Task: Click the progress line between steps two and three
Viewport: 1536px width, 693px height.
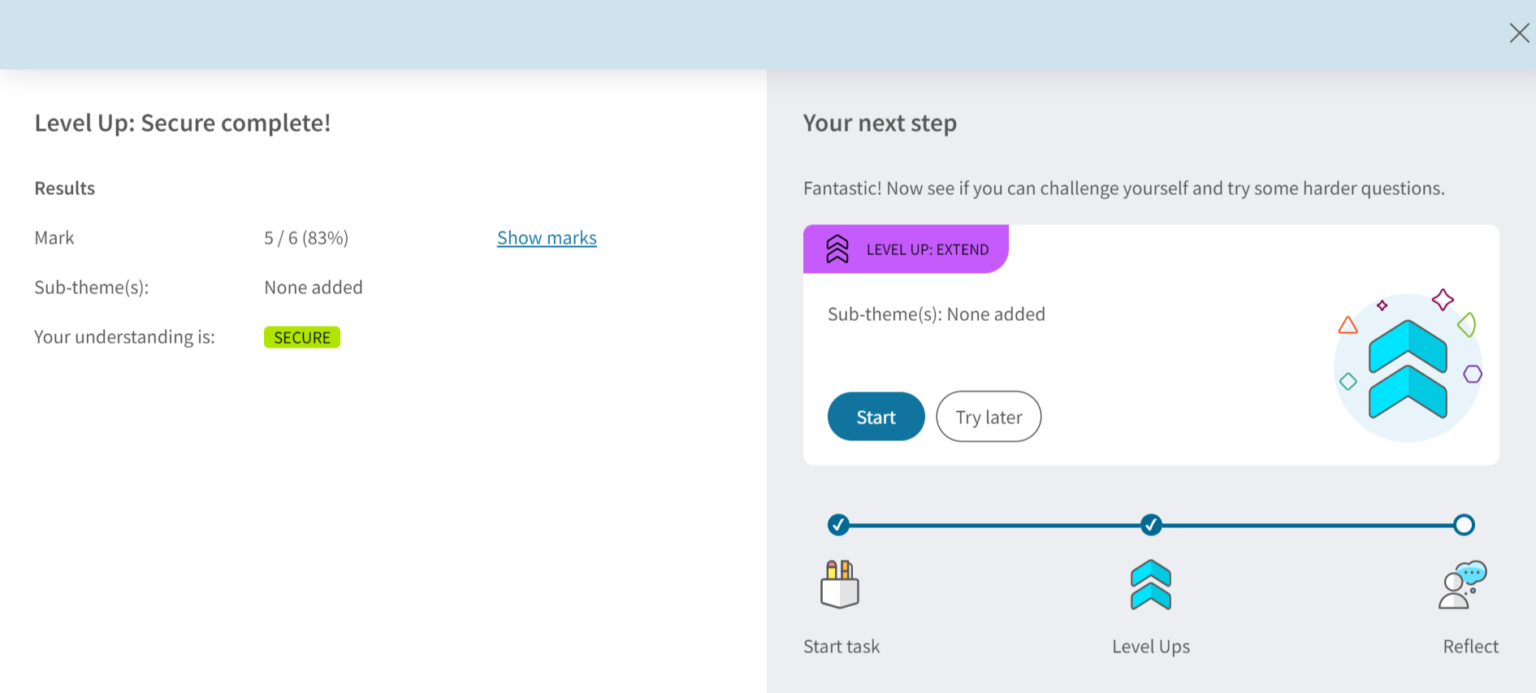Action: coord(1307,524)
